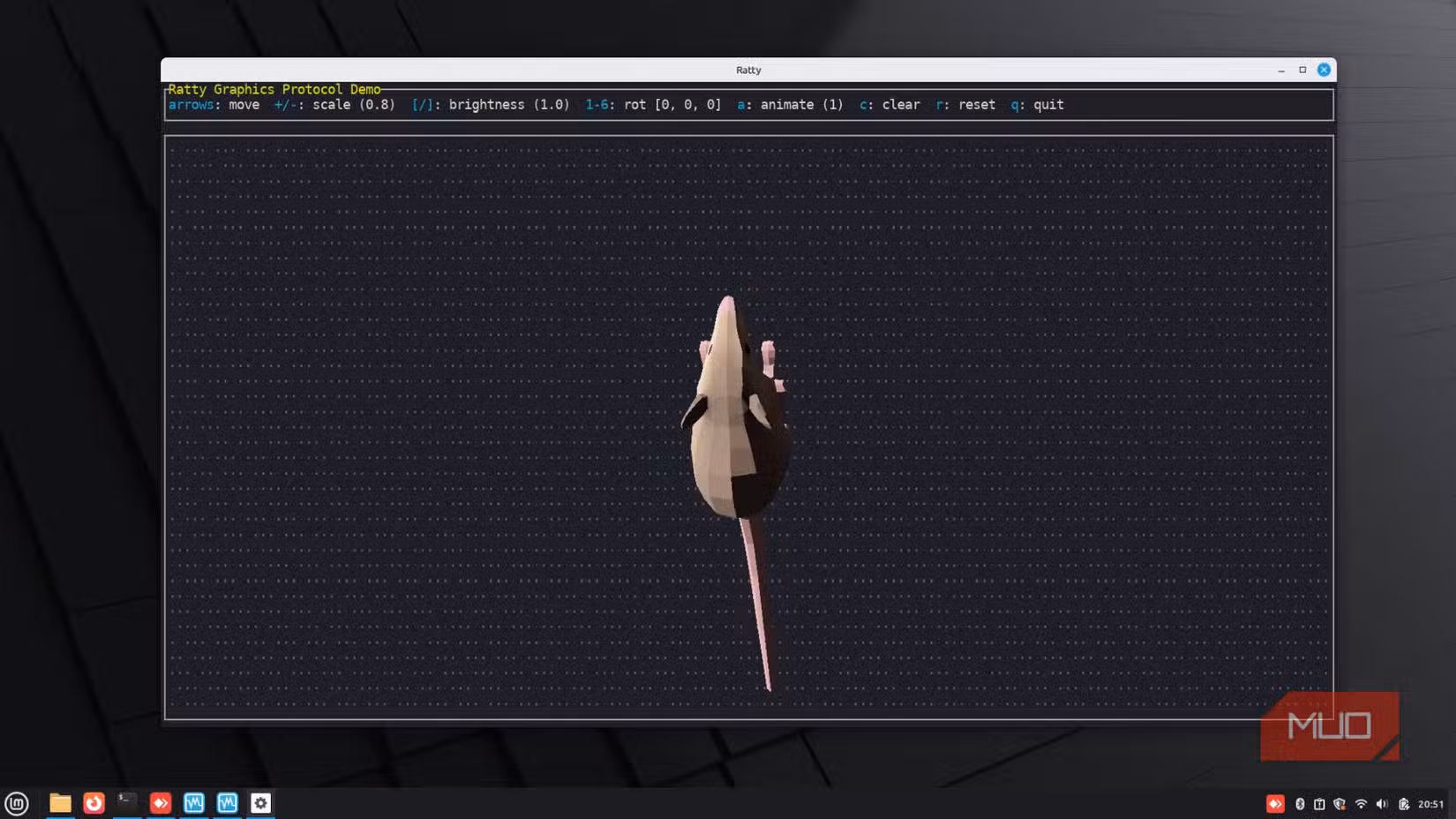Open the clipboard notification tray icon

tap(1319, 804)
